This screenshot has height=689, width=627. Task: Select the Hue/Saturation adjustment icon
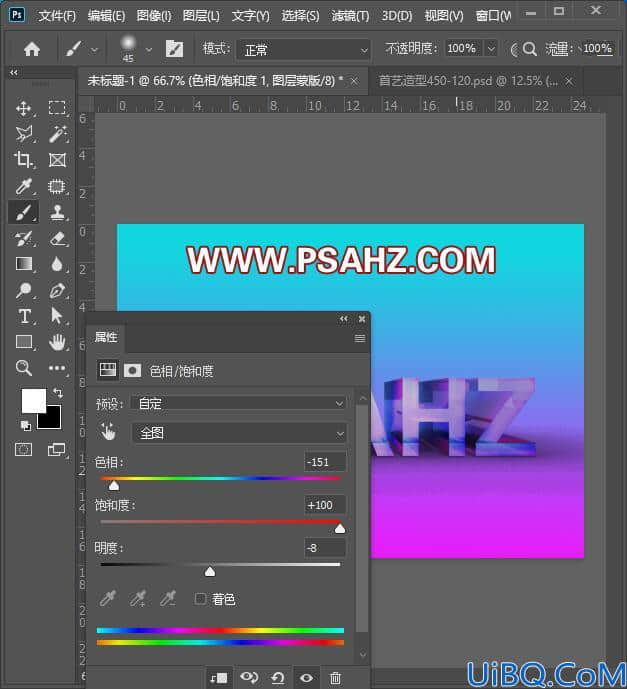pyautogui.click(x=108, y=370)
